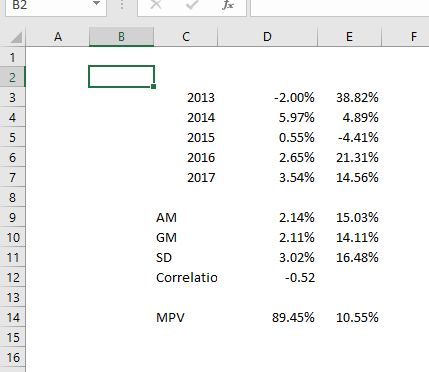429x372 pixels.
Task: Click the Enter checkmark formula bar icon
Action: [x=192, y=5]
